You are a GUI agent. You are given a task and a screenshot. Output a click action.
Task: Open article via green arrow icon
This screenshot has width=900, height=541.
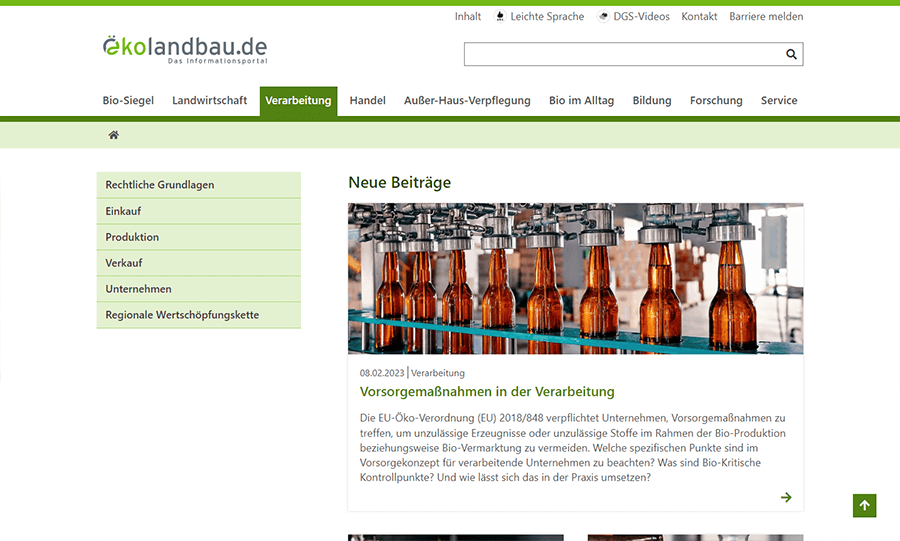coord(786,497)
